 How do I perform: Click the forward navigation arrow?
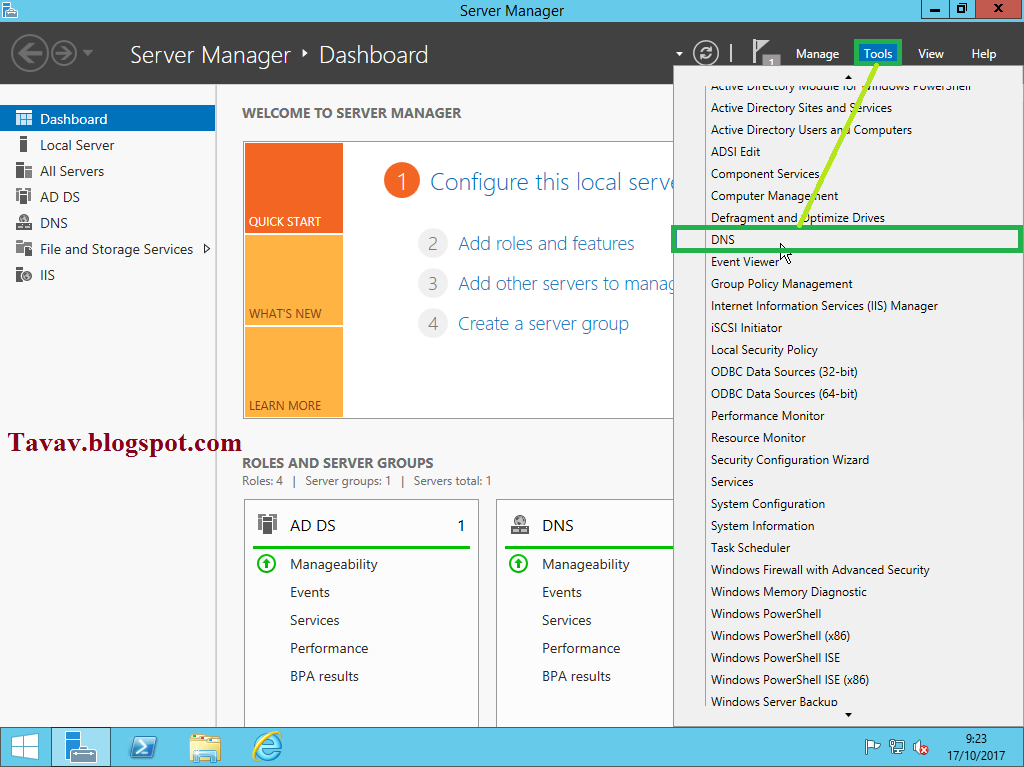point(64,53)
